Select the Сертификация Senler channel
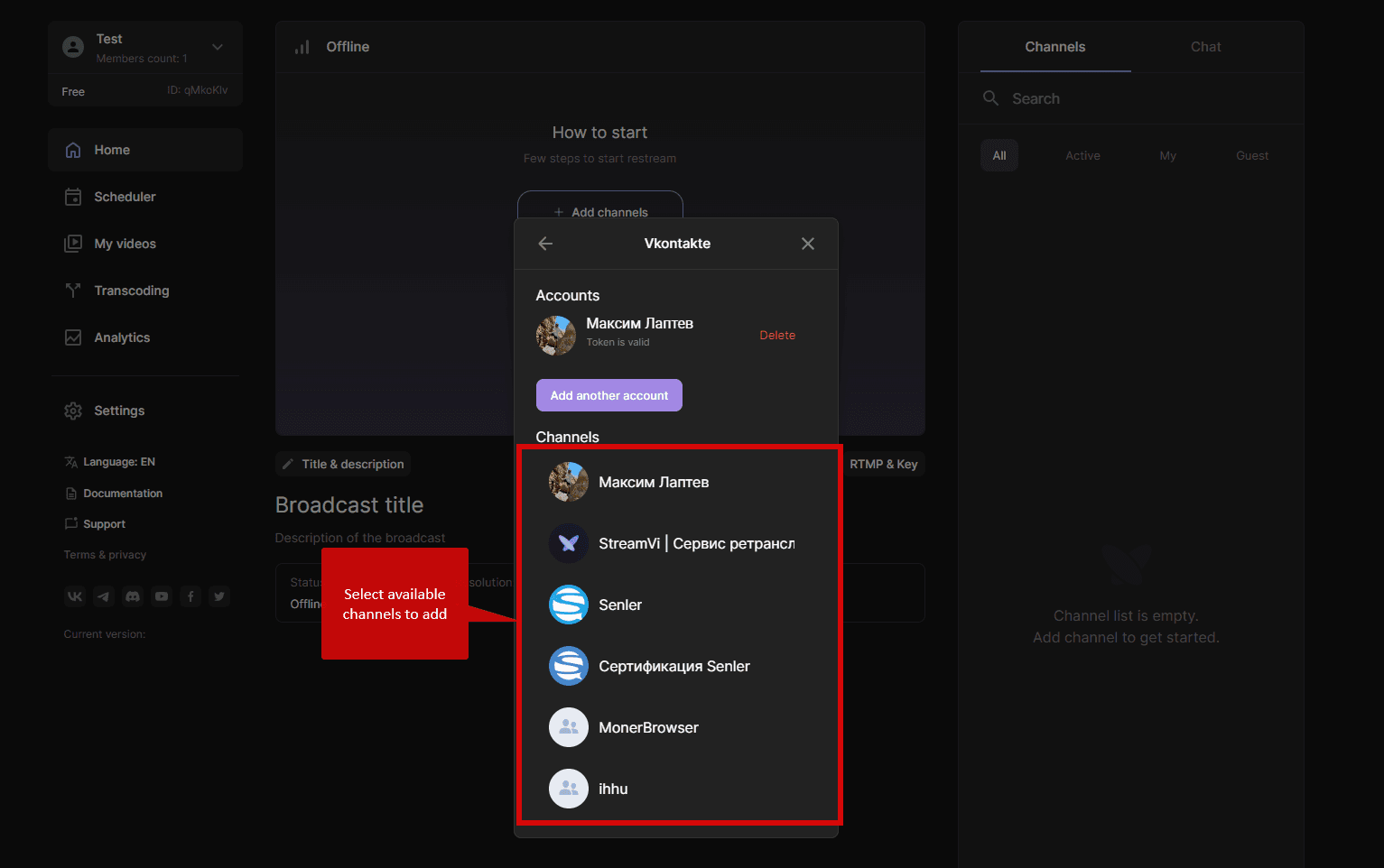Screen dimensions: 1384x868 677,666
